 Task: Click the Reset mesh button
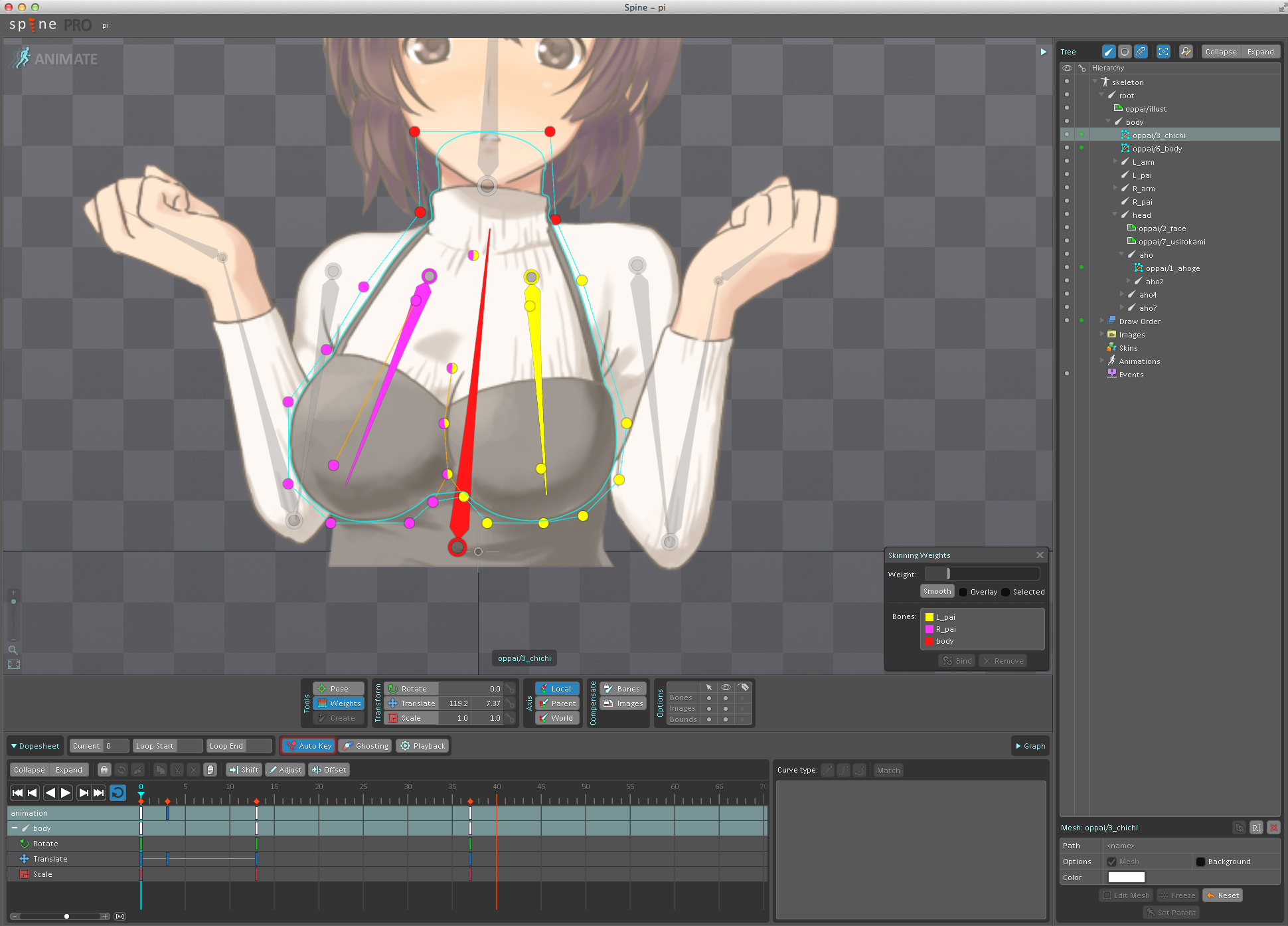[1222, 895]
